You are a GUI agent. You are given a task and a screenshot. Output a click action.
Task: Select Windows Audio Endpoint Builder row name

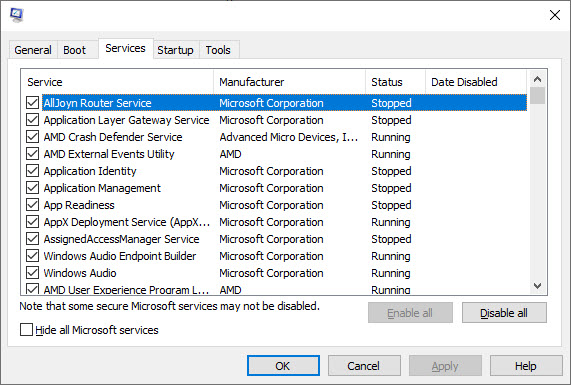120,256
